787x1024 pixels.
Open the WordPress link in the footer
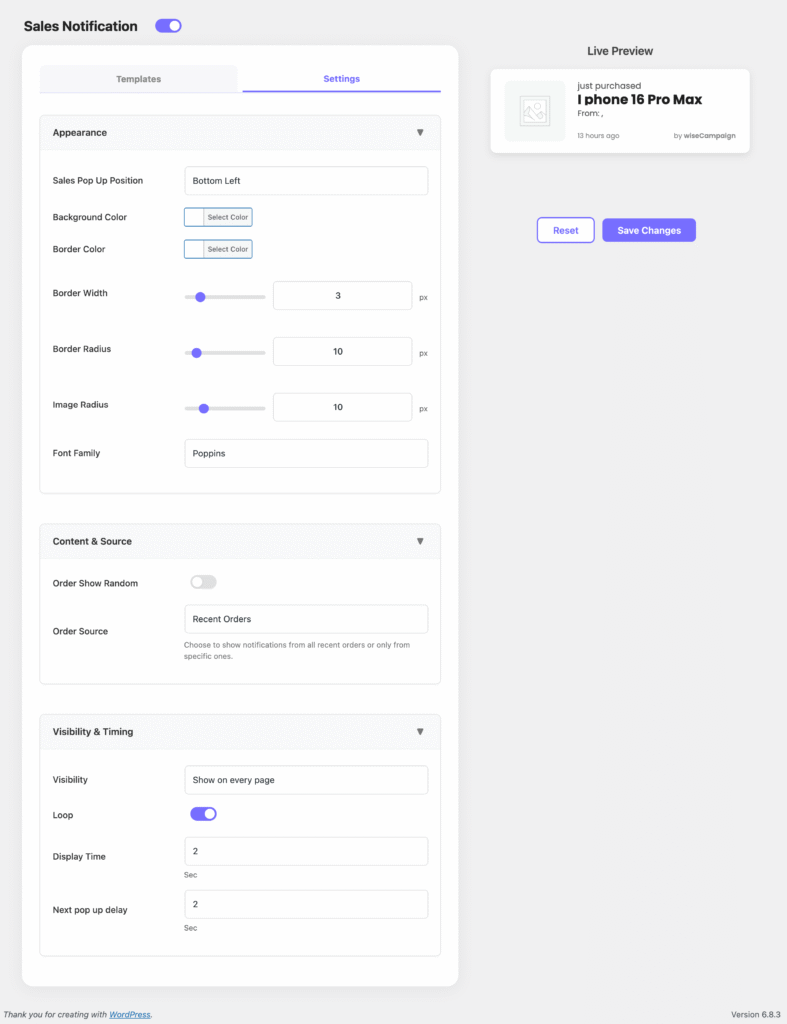pos(129,1014)
